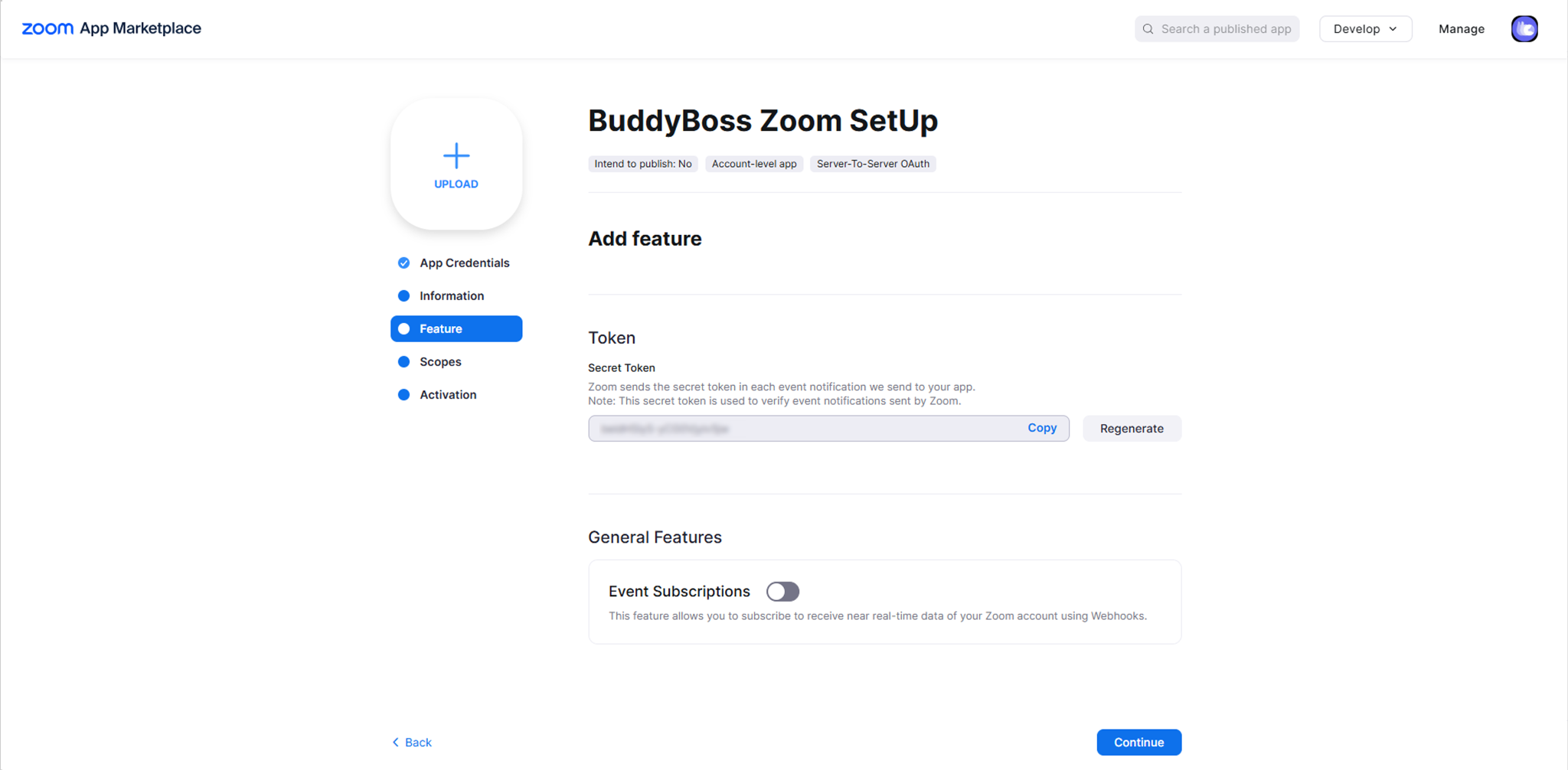Open the user profile avatar

pos(1524,29)
